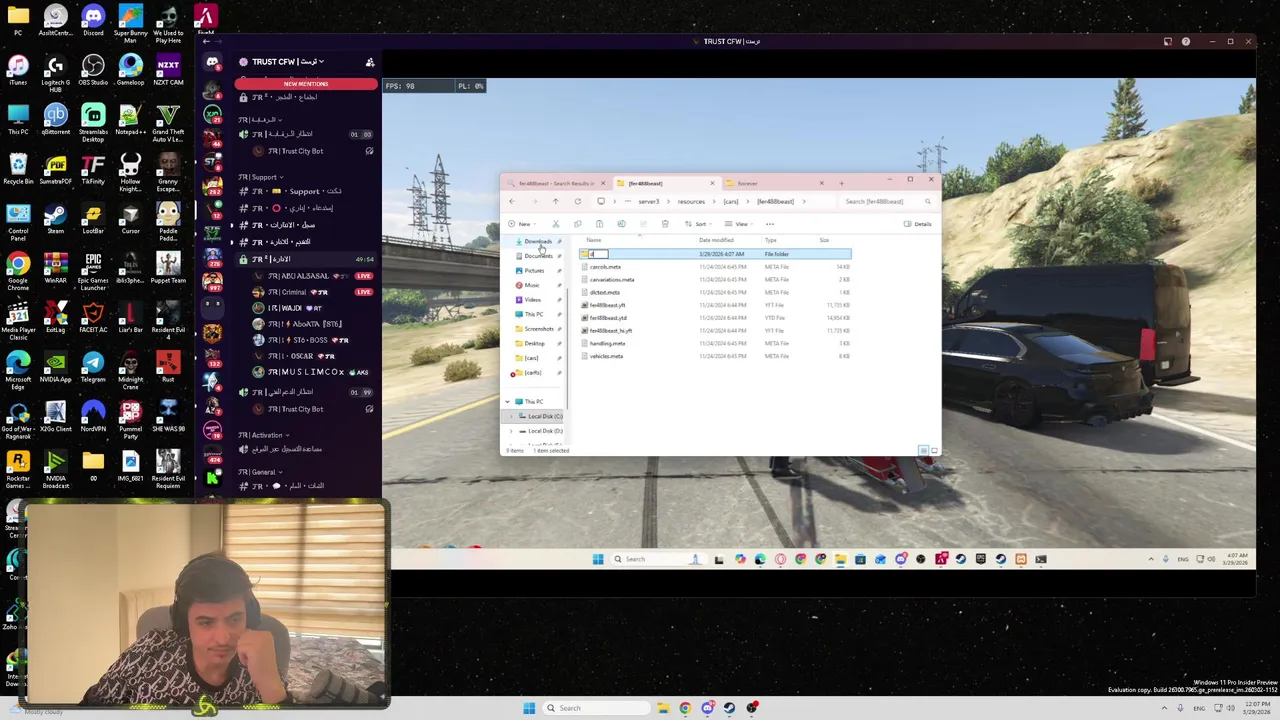Expand chevron after [fer488beast] in address bar
This screenshot has height=720, width=1280.
[804, 201]
